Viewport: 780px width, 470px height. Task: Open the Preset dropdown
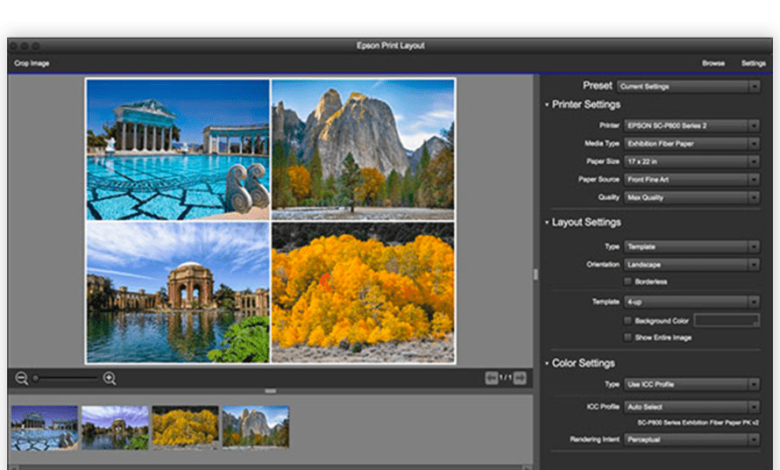[688, 87]
